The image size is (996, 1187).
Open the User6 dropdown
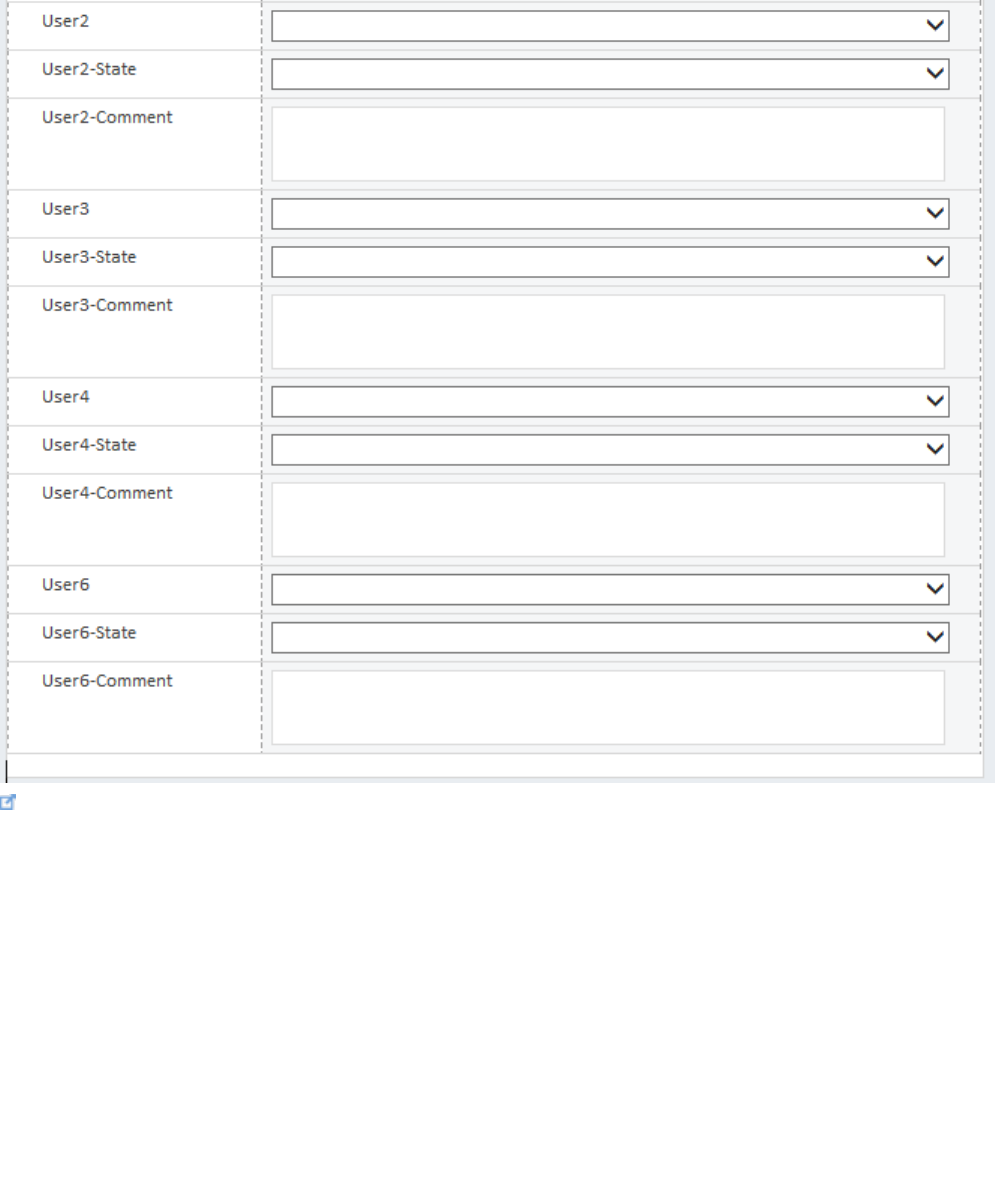pos(610,589)
